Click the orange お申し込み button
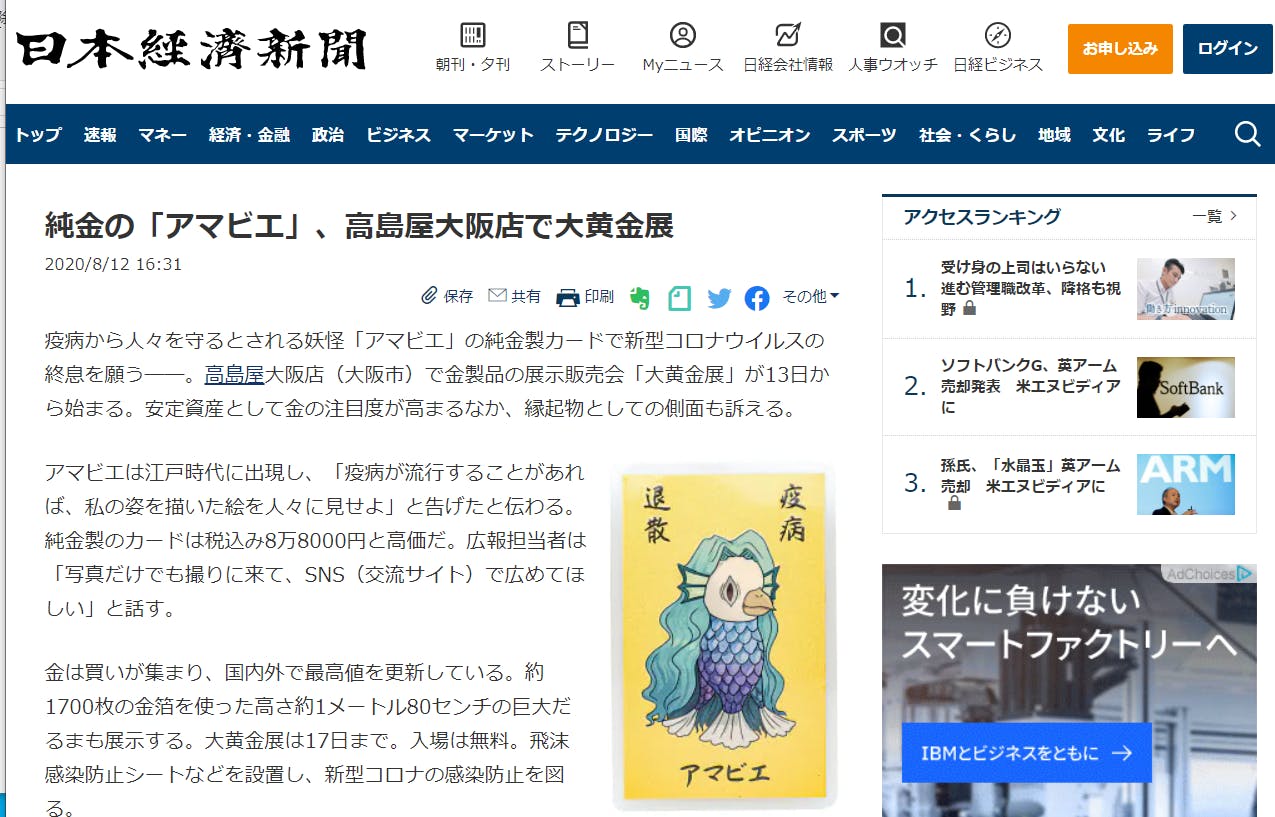This screenshot has height=817, width=1275. click(1120, 48)
